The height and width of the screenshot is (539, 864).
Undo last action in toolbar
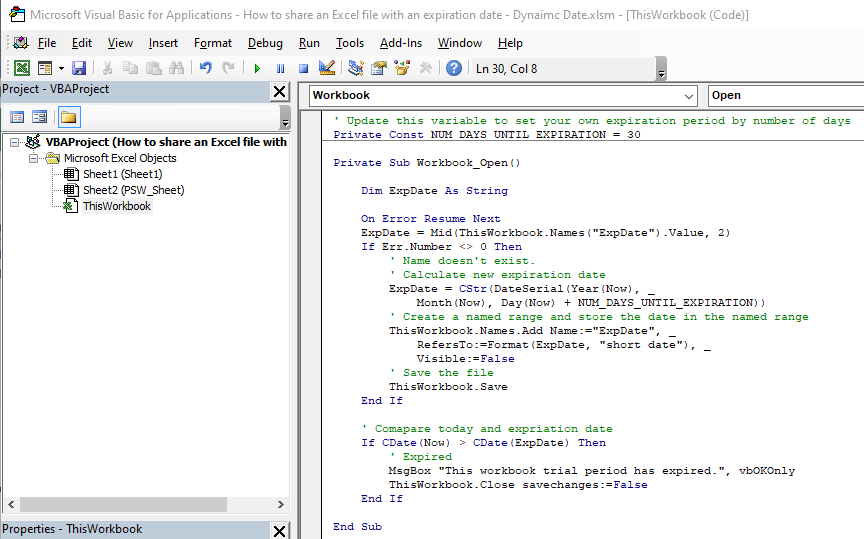[206, 68]
